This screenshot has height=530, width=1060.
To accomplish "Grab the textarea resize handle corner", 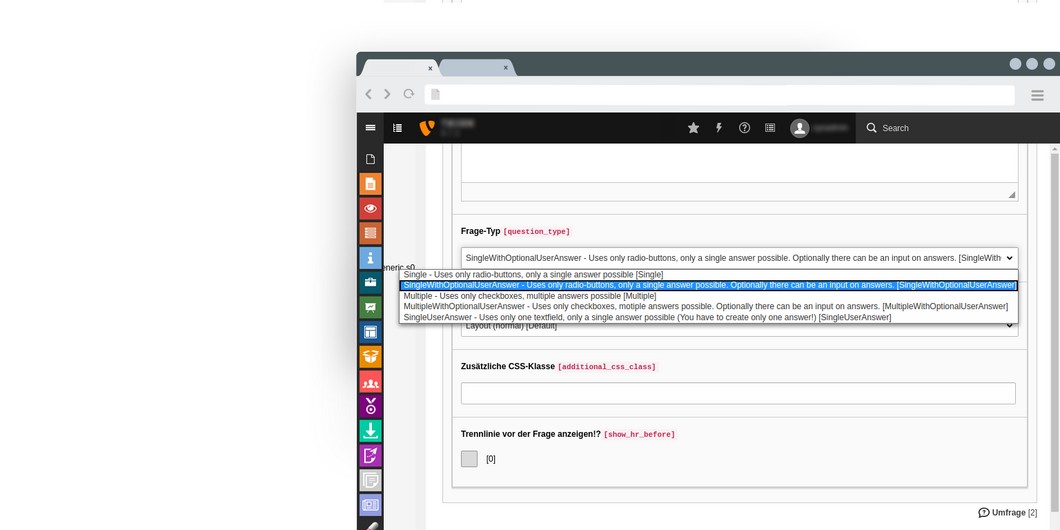I will click(x=1012, y=195).
